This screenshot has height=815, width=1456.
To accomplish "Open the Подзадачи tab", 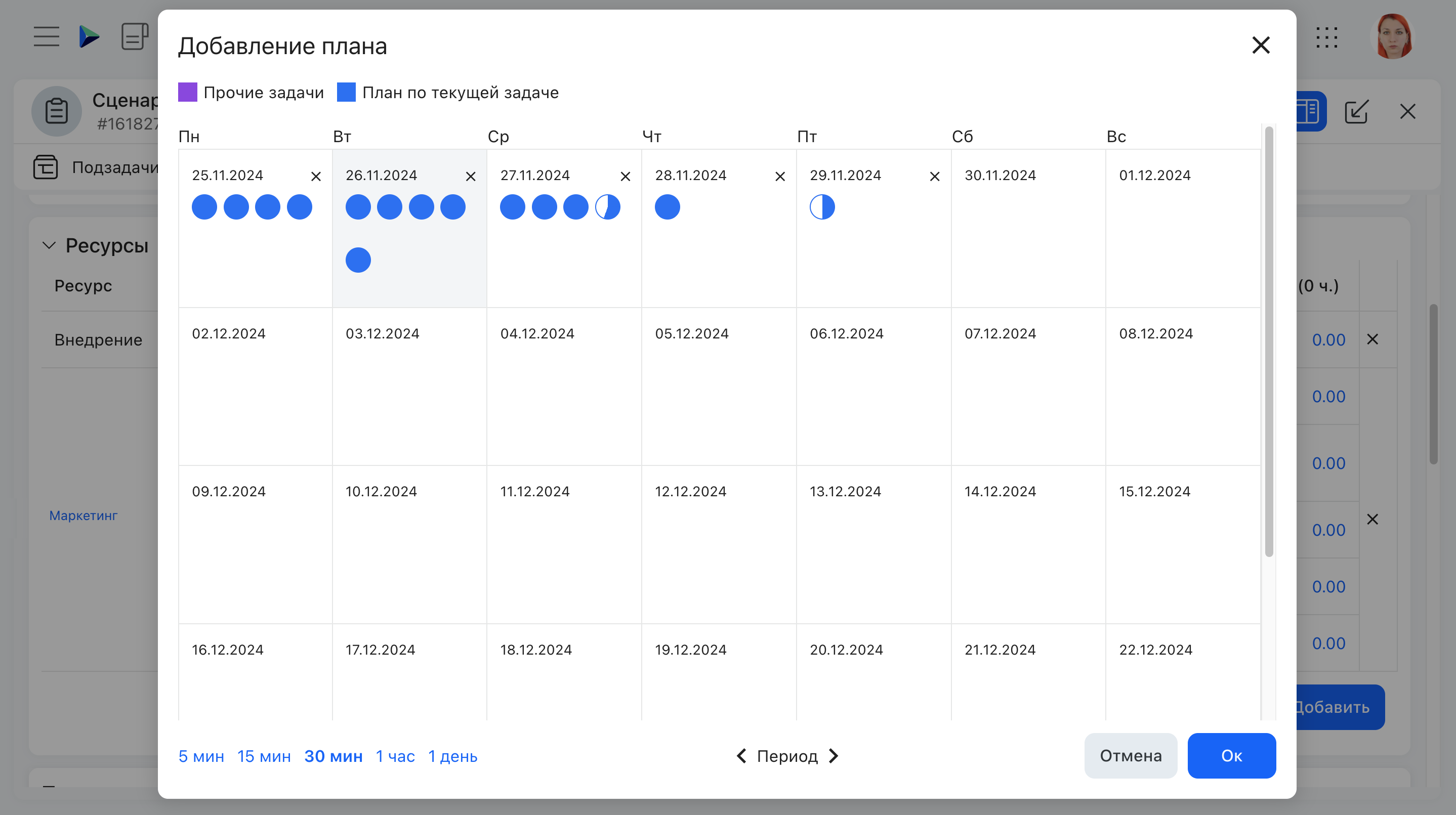I will pos(115,167).
